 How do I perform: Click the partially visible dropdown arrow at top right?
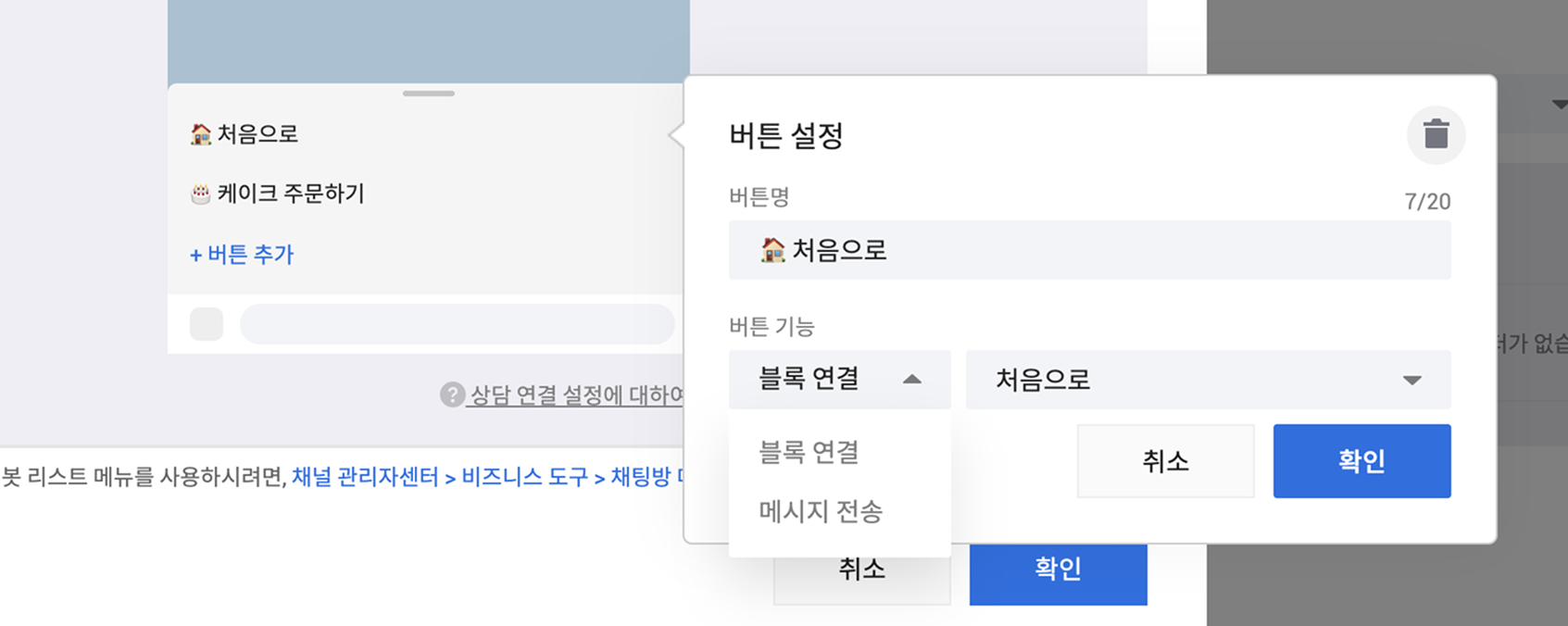point(1559,105)
